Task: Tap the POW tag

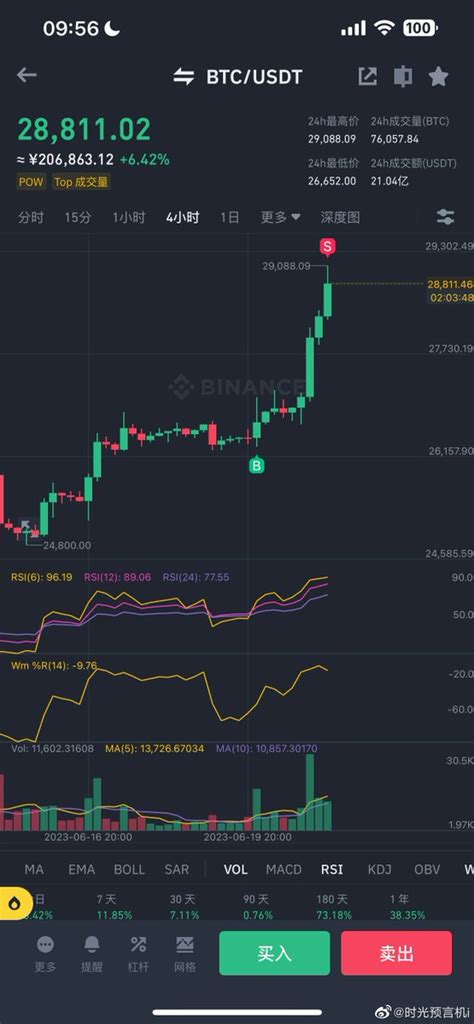Action: coord(31,182)
